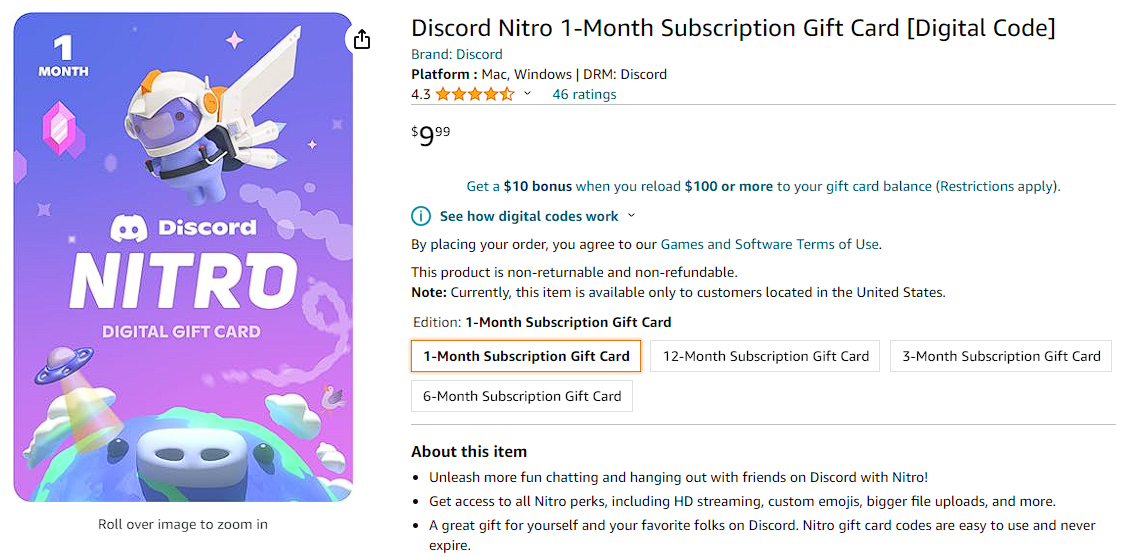Click the 4.3 rating number
The width and height of the screenshot is (1129, 557).
click(421, 94)
